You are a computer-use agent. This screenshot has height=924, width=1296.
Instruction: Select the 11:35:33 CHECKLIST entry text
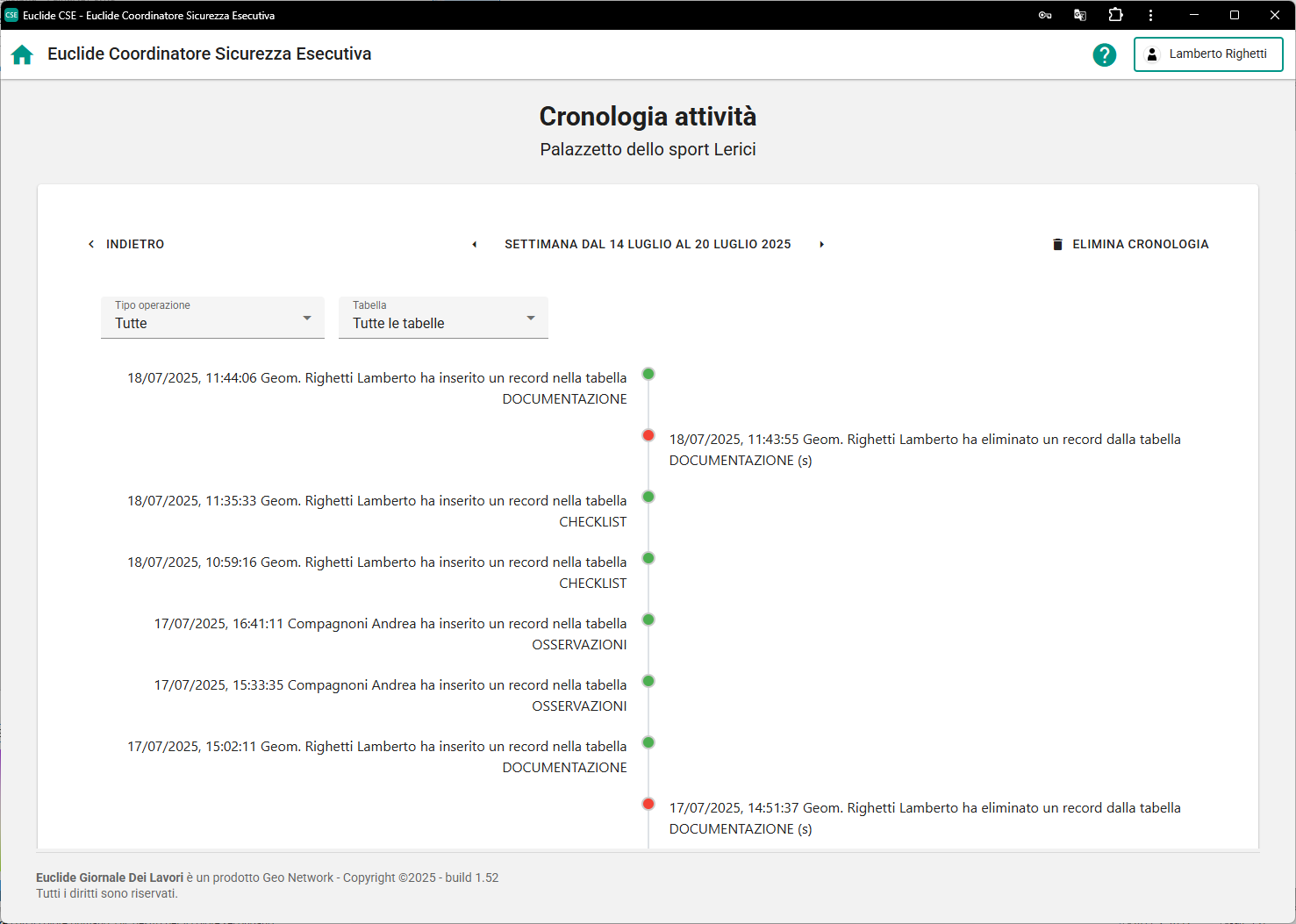[x=377, y=511]
